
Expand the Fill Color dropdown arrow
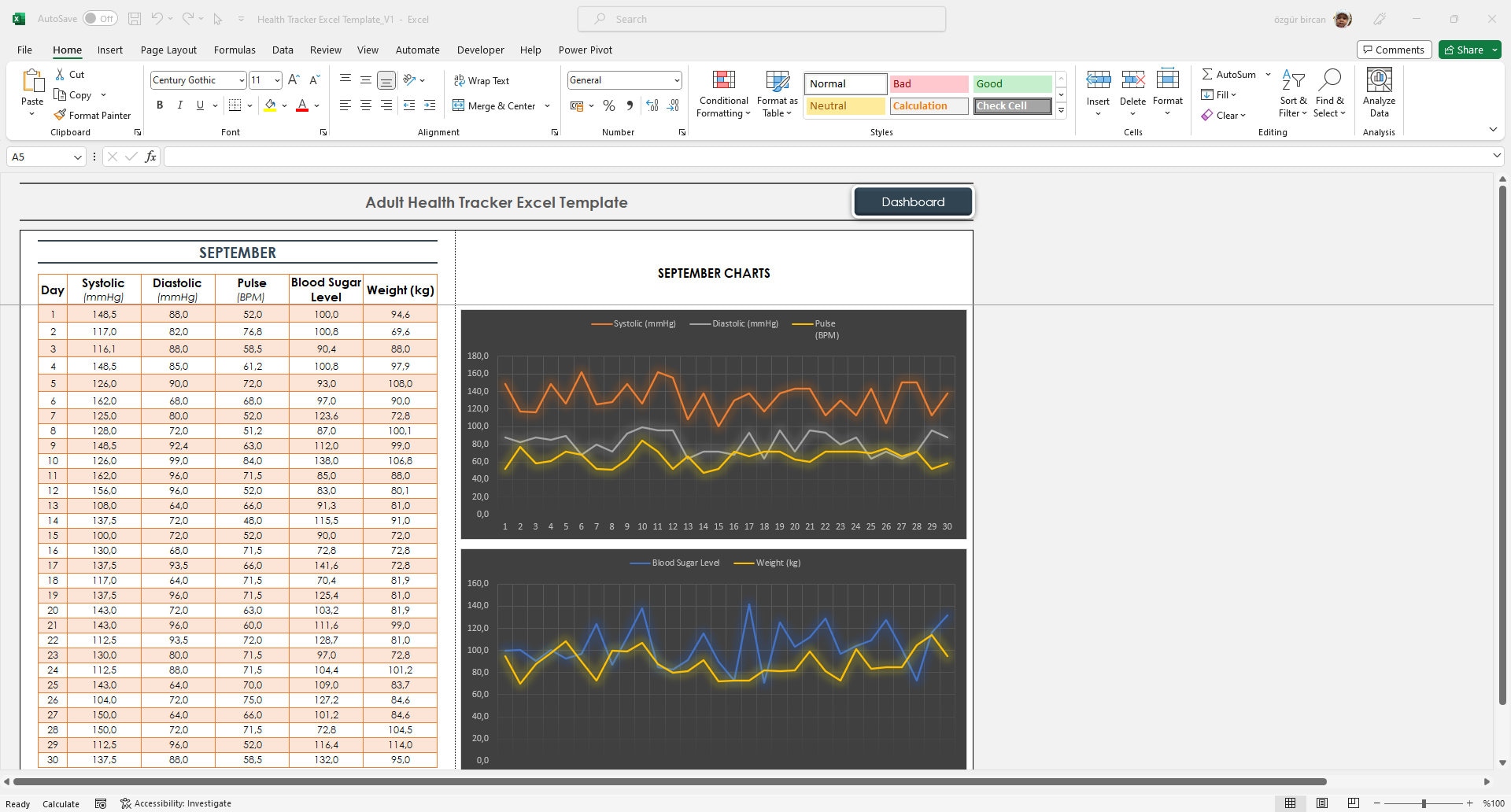coord(285,105)
